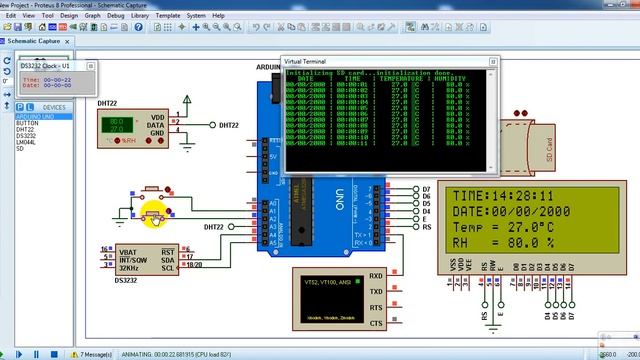
Task: Open the Help menu
Action: [x=218, y=16]
